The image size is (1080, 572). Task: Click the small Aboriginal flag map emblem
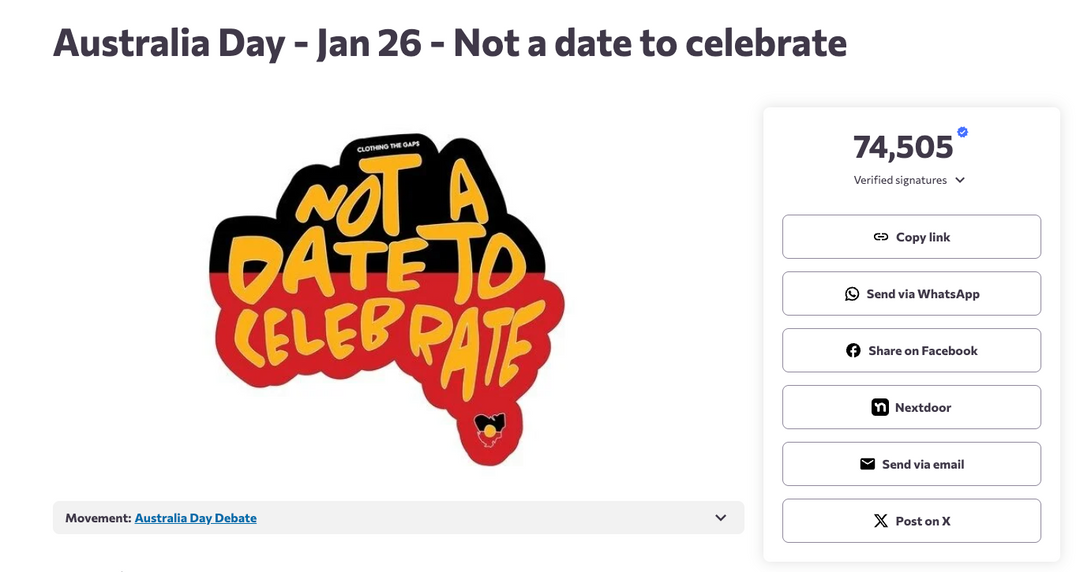tap(491, 427)
